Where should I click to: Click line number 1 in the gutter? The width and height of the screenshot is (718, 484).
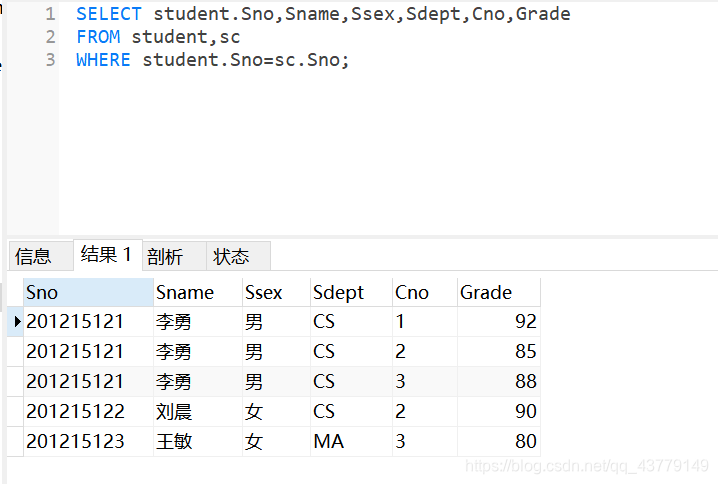[x=50, y=14]
